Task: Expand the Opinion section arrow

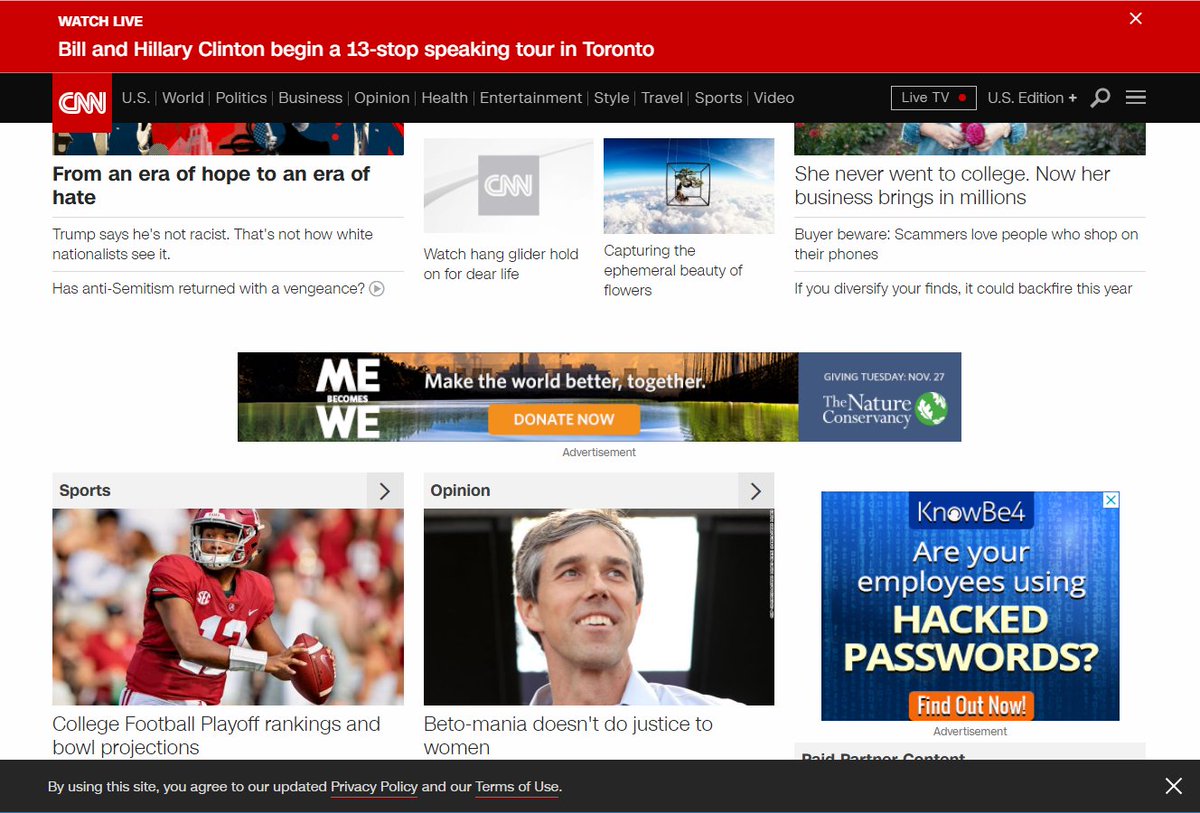Action: click(756, 490)
